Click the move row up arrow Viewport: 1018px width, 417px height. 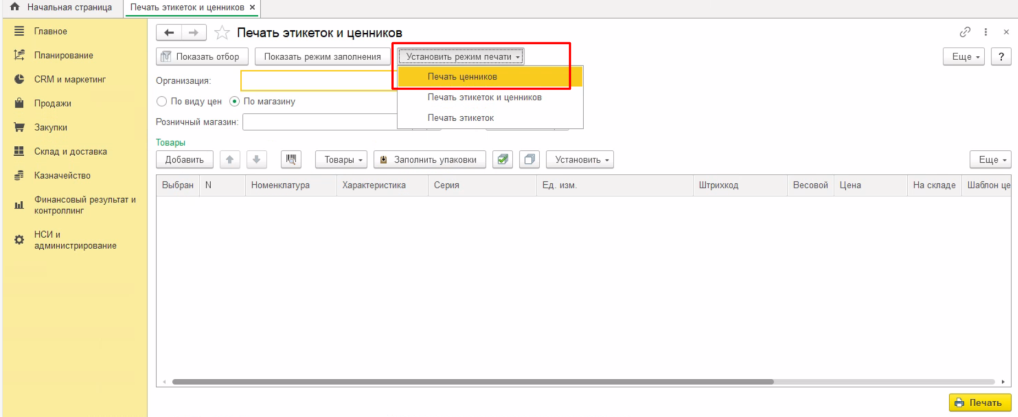pyautogui.click(x=229, y=159)
